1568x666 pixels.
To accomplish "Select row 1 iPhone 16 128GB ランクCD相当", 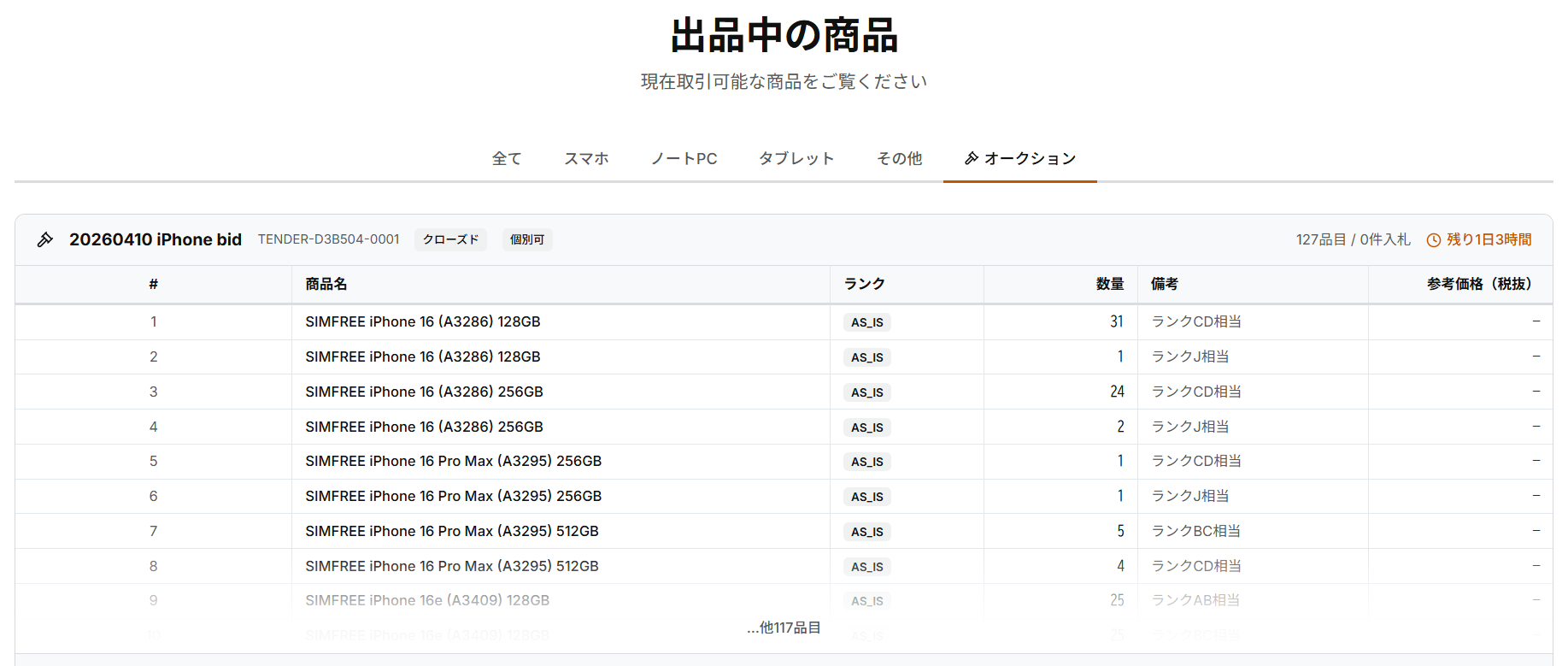I will 423,322.
